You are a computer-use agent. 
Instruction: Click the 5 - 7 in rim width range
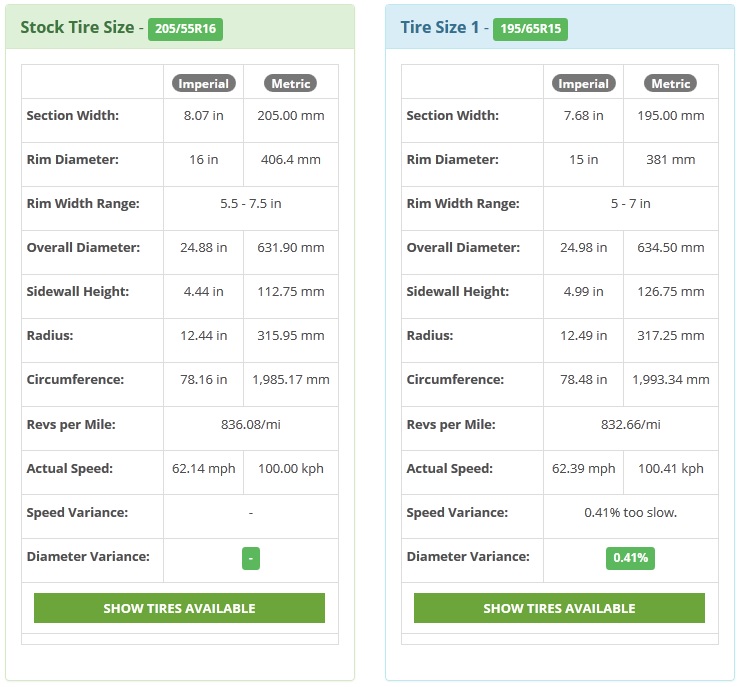click(631, 204)
